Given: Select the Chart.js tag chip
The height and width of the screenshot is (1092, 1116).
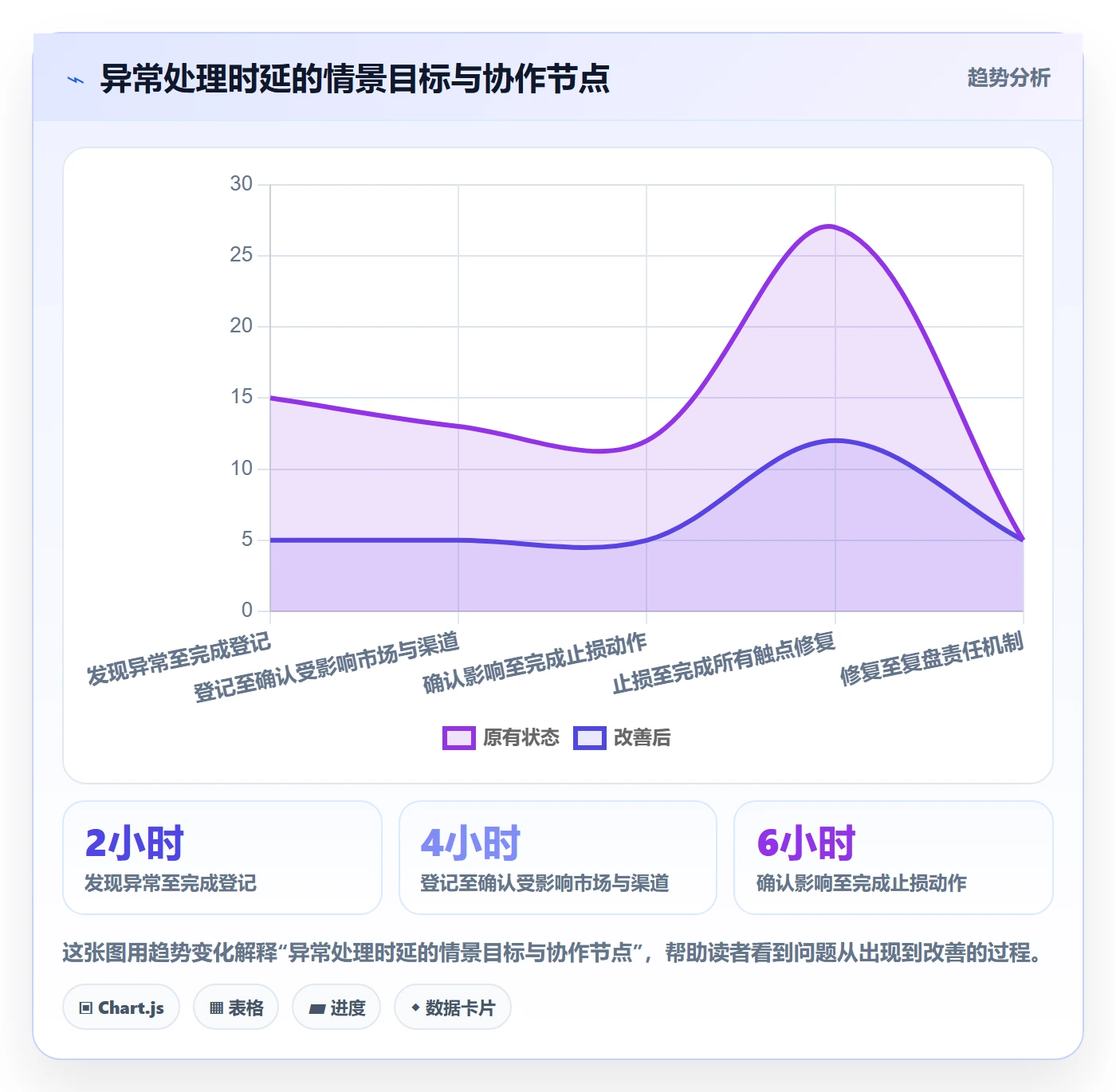Looking at the screenshot, I should pos(121,1008).
